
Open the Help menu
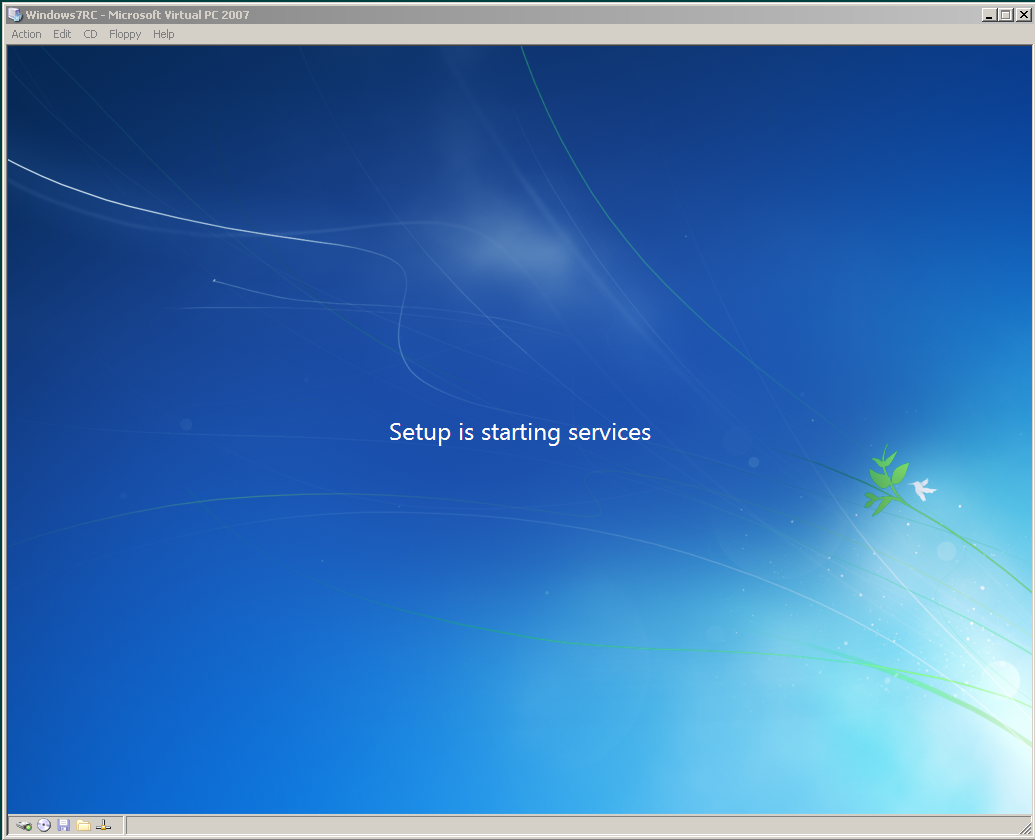pos(164,34)
